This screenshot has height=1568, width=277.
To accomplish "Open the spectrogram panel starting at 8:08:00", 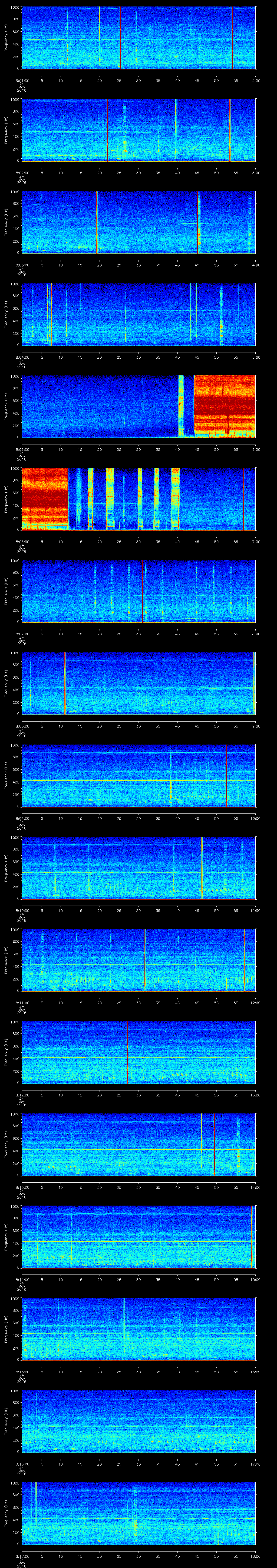I will point(139,683).
